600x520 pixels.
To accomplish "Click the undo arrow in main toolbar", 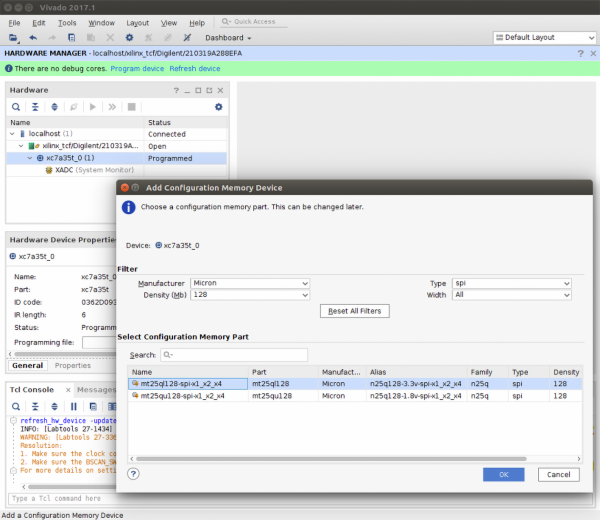I will (x=33, y=38).
